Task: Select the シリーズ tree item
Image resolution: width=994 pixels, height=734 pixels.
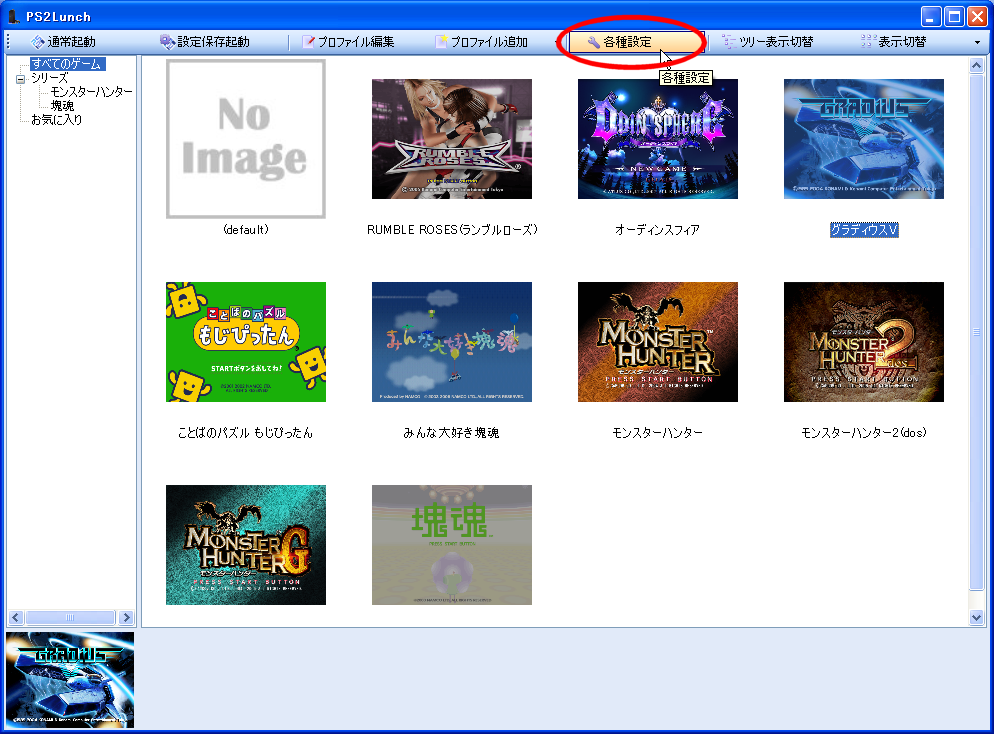Action: pos(49,78)
